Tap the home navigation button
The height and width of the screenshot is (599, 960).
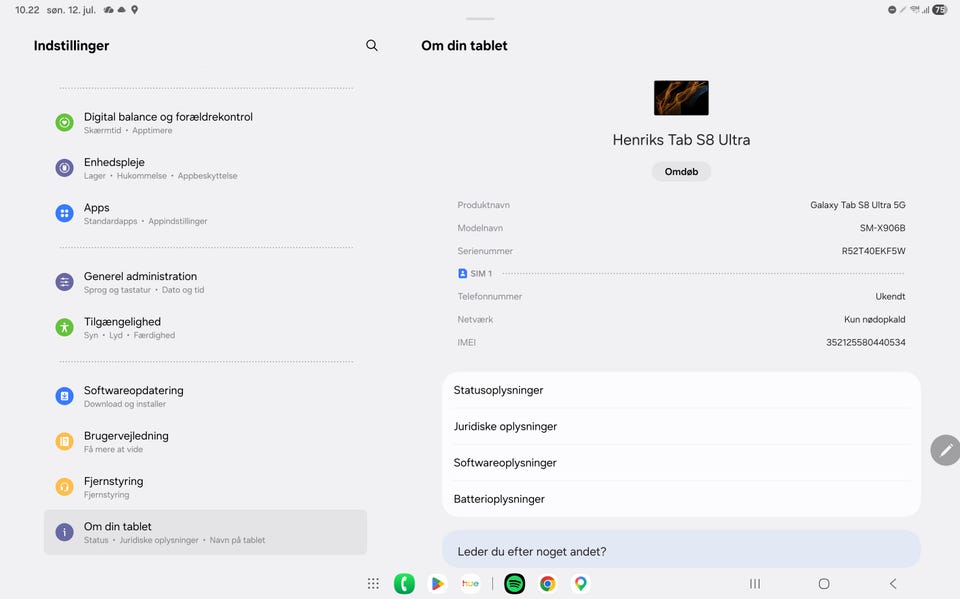(x=824, y=584)
